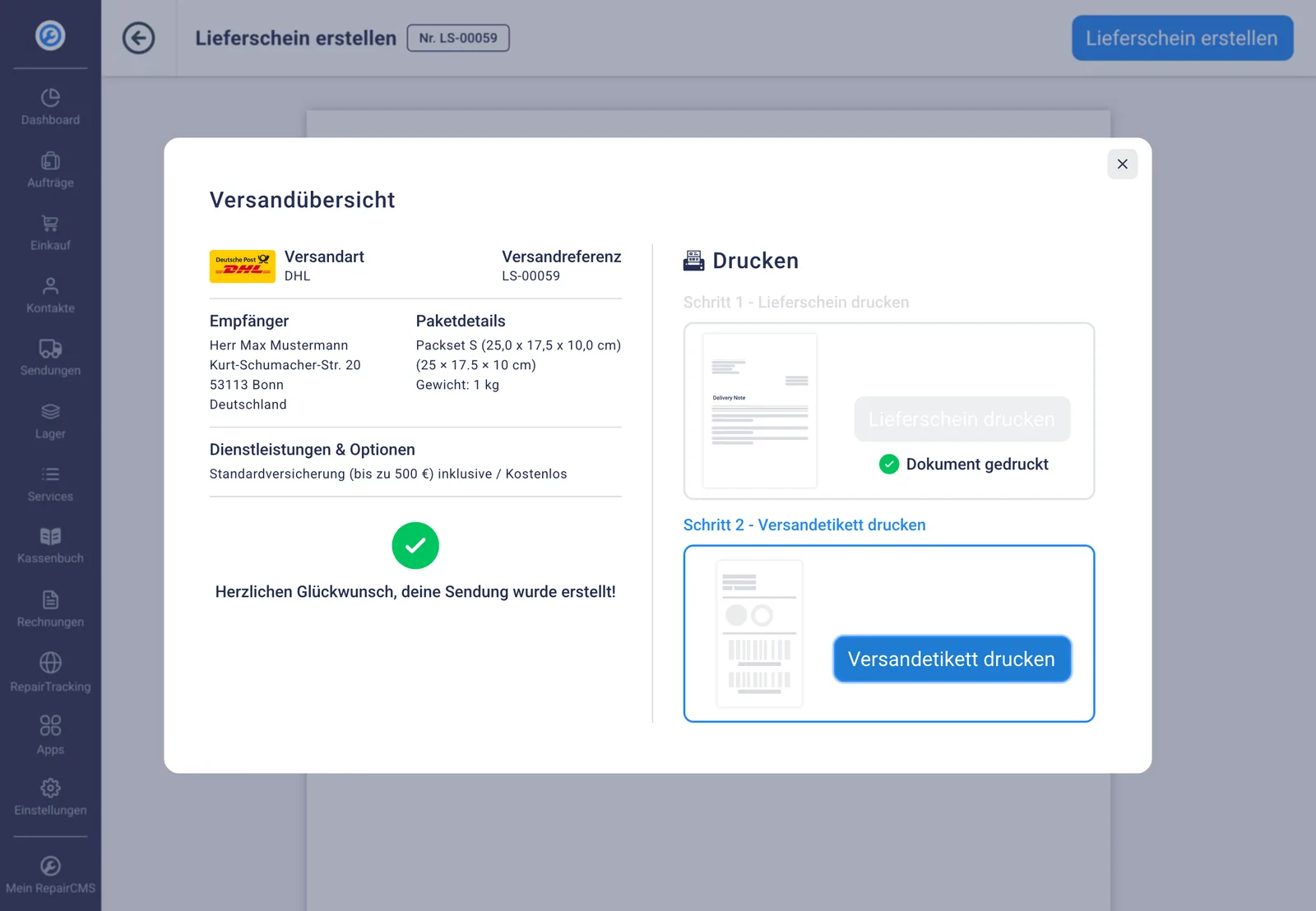
Task: Click postal code 53113 Bonn
Action: [247, 385]
